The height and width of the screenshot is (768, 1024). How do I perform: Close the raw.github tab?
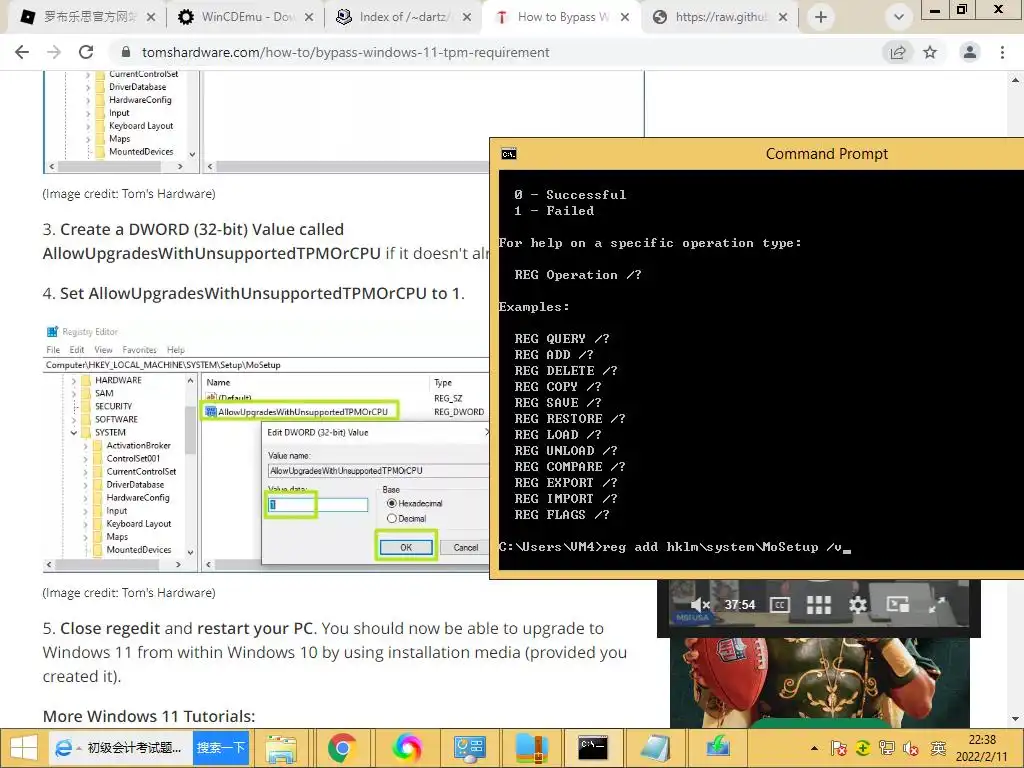(783, 17)
